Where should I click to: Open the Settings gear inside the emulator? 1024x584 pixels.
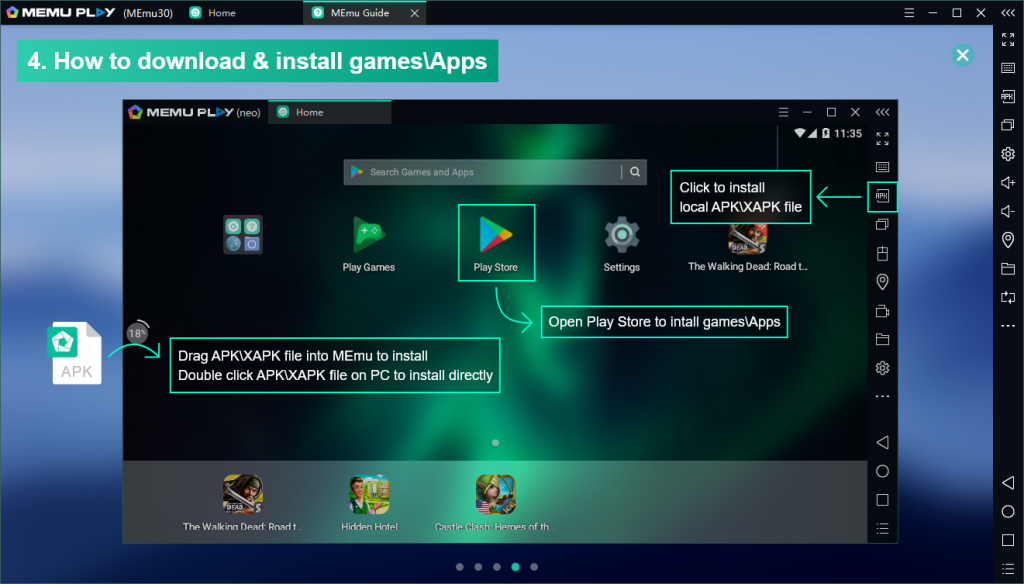(x=621, y=232)
